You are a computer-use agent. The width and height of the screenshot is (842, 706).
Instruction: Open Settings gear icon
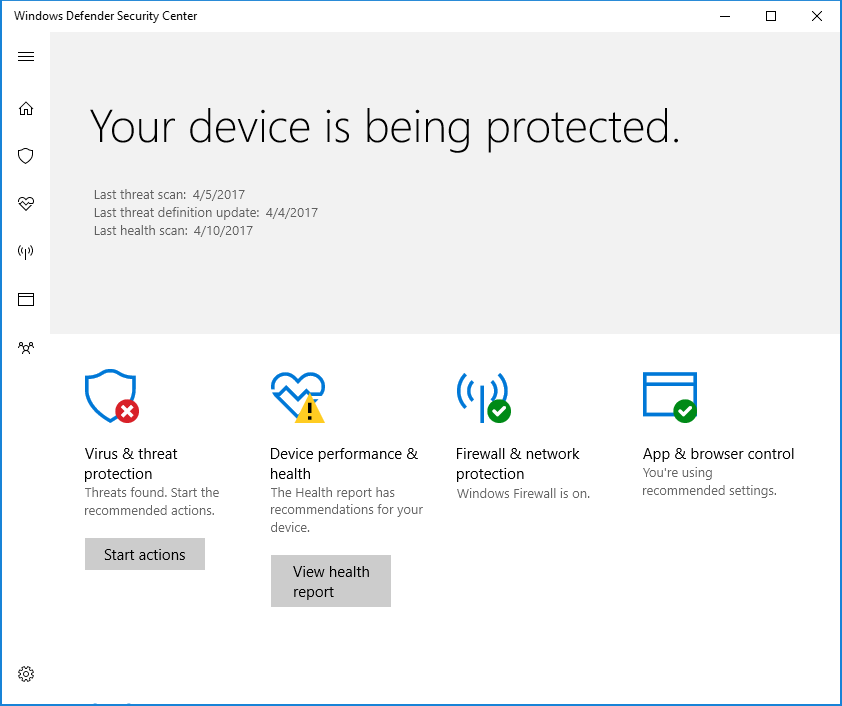(26, 674)
